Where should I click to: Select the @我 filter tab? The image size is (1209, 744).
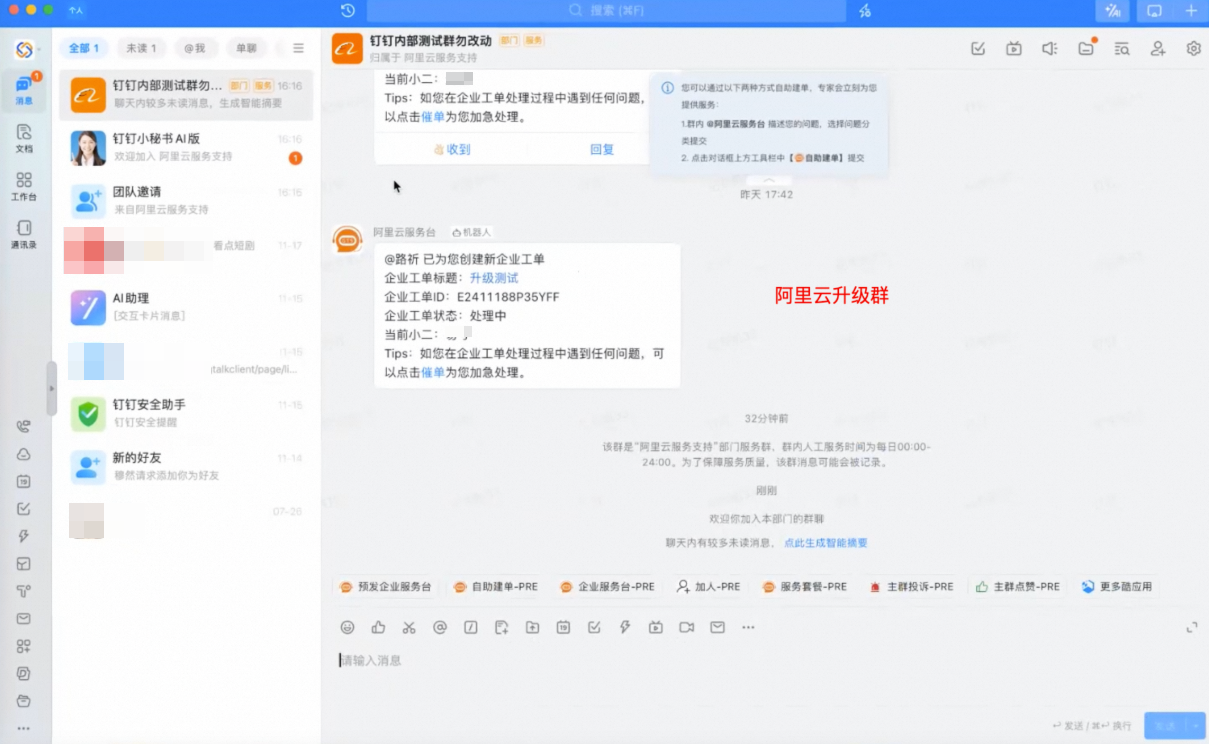[x=195, y=48]
